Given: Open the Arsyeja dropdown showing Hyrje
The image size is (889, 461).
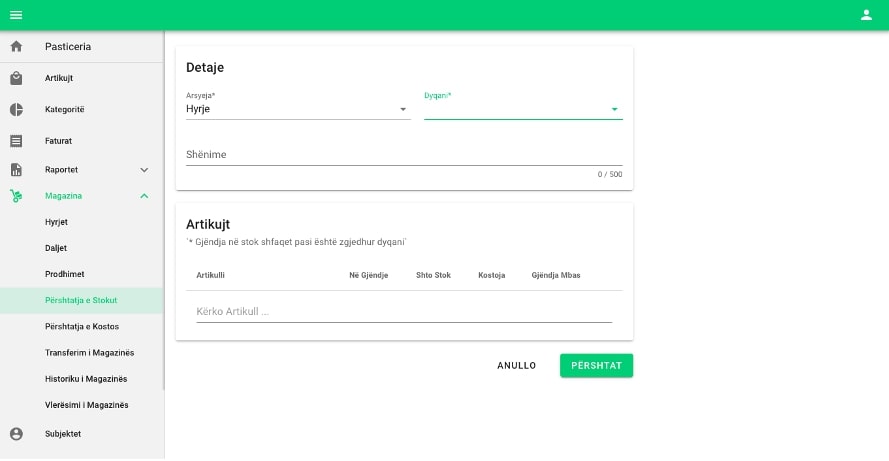Looking at the screenshot, I should [297, 109].
